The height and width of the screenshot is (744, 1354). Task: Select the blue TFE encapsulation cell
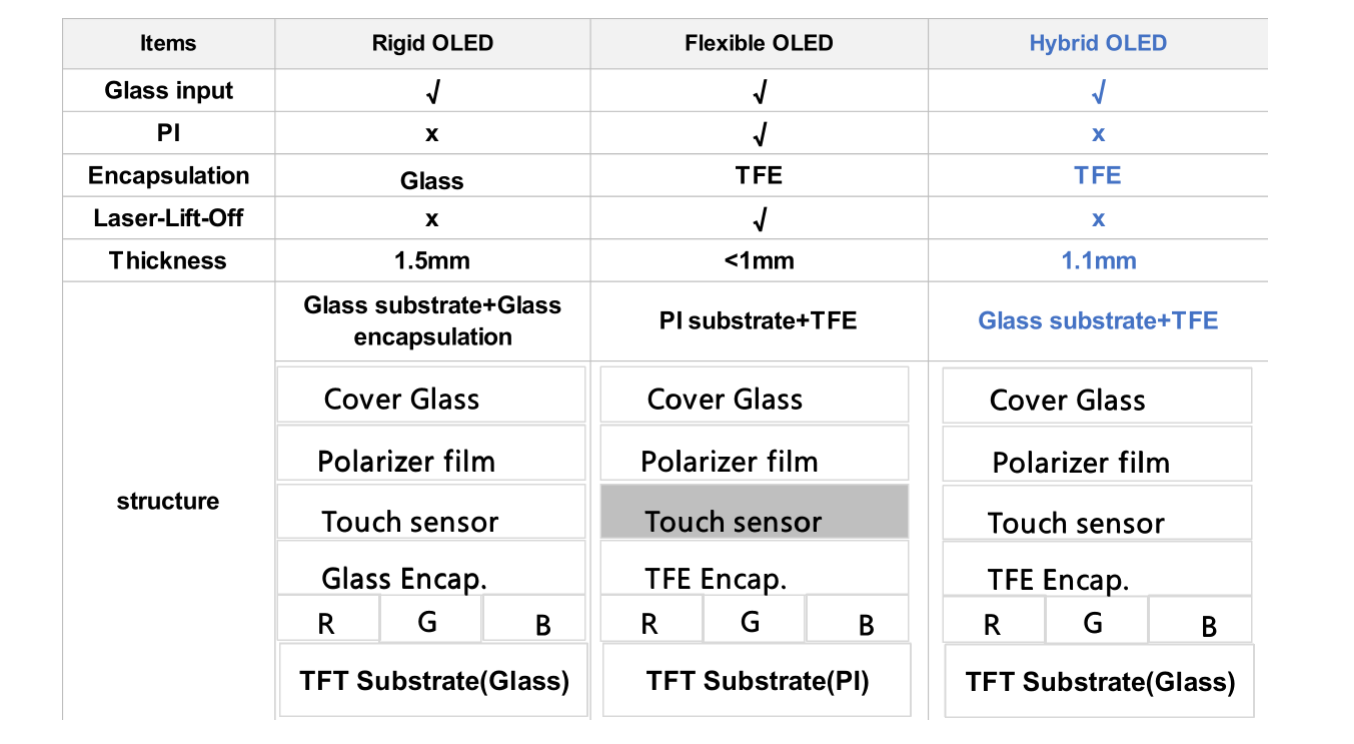tap(1098, 176)
